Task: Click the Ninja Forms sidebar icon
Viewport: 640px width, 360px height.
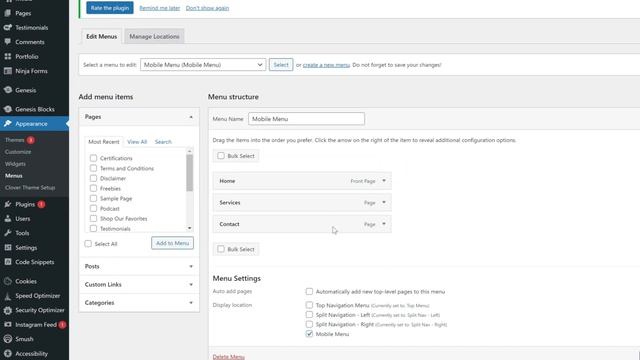Action: (x=8, y=71)
